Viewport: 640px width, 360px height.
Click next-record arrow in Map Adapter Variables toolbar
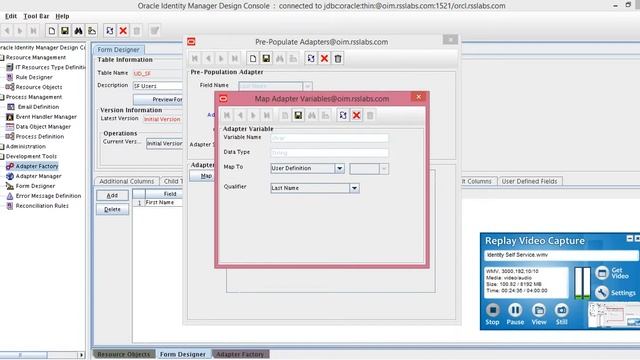click(x=253, y=116)
